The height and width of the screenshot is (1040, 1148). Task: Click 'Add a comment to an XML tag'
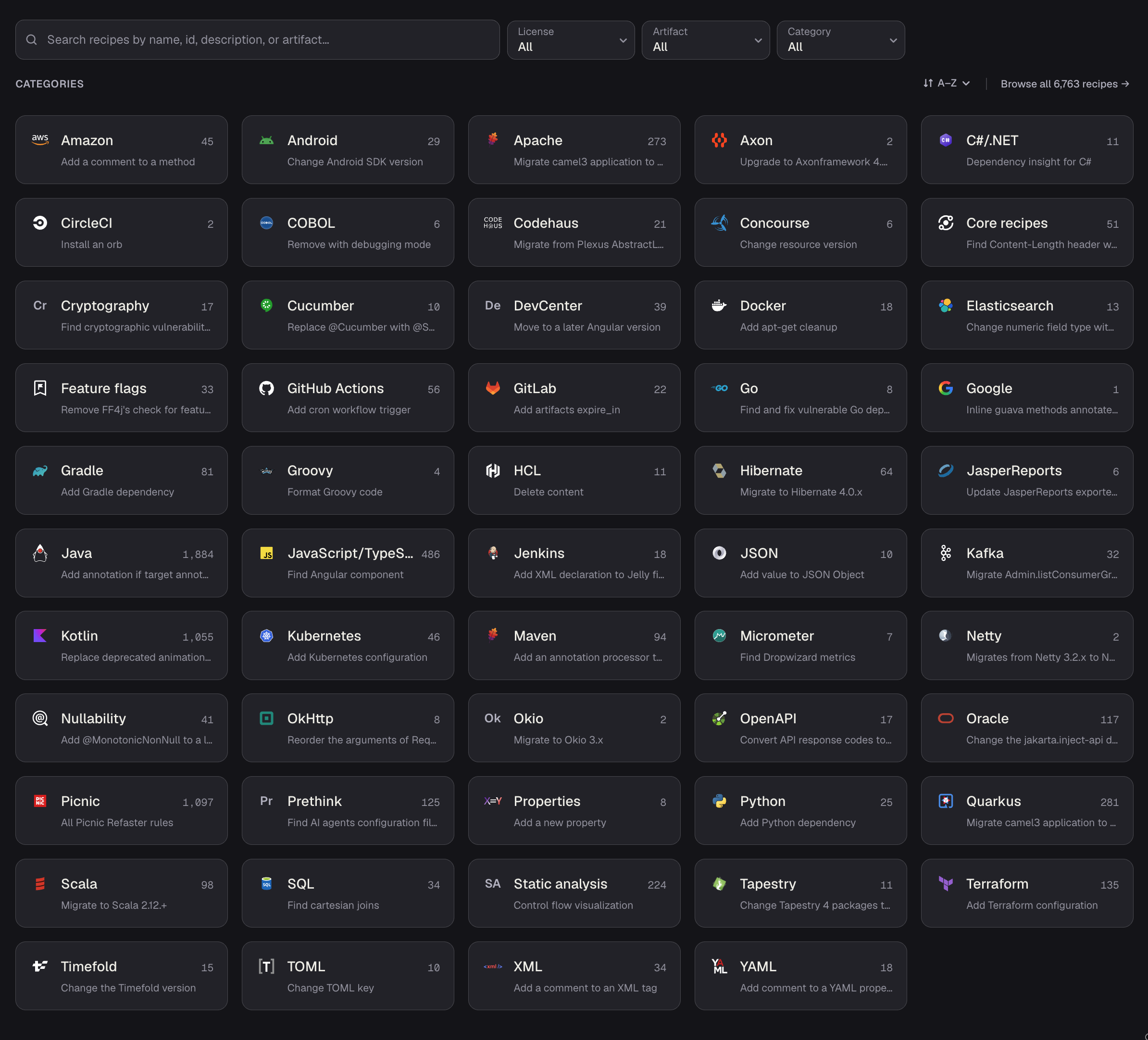tap(585, 988)
